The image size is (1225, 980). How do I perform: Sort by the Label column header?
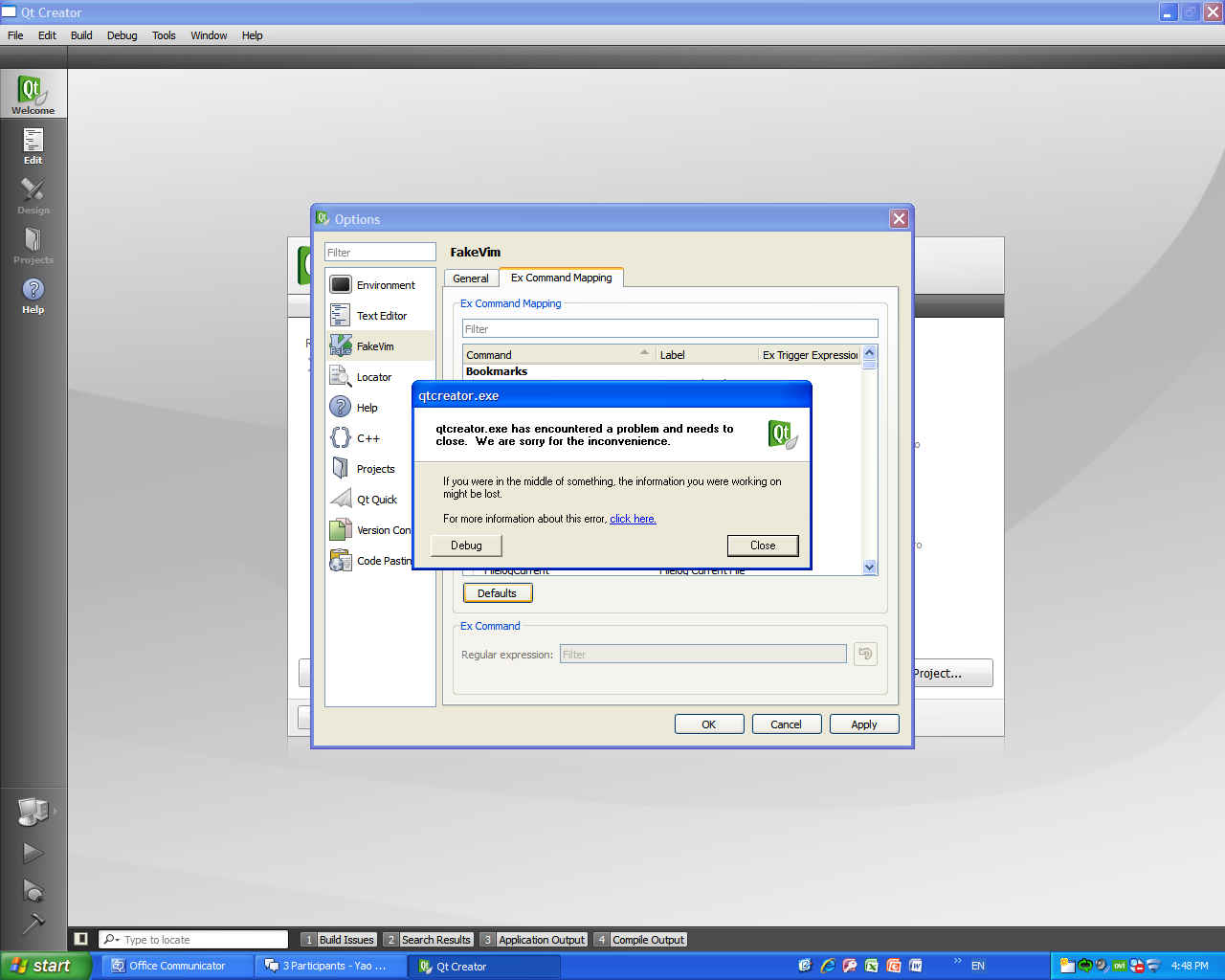pos(707,355)
